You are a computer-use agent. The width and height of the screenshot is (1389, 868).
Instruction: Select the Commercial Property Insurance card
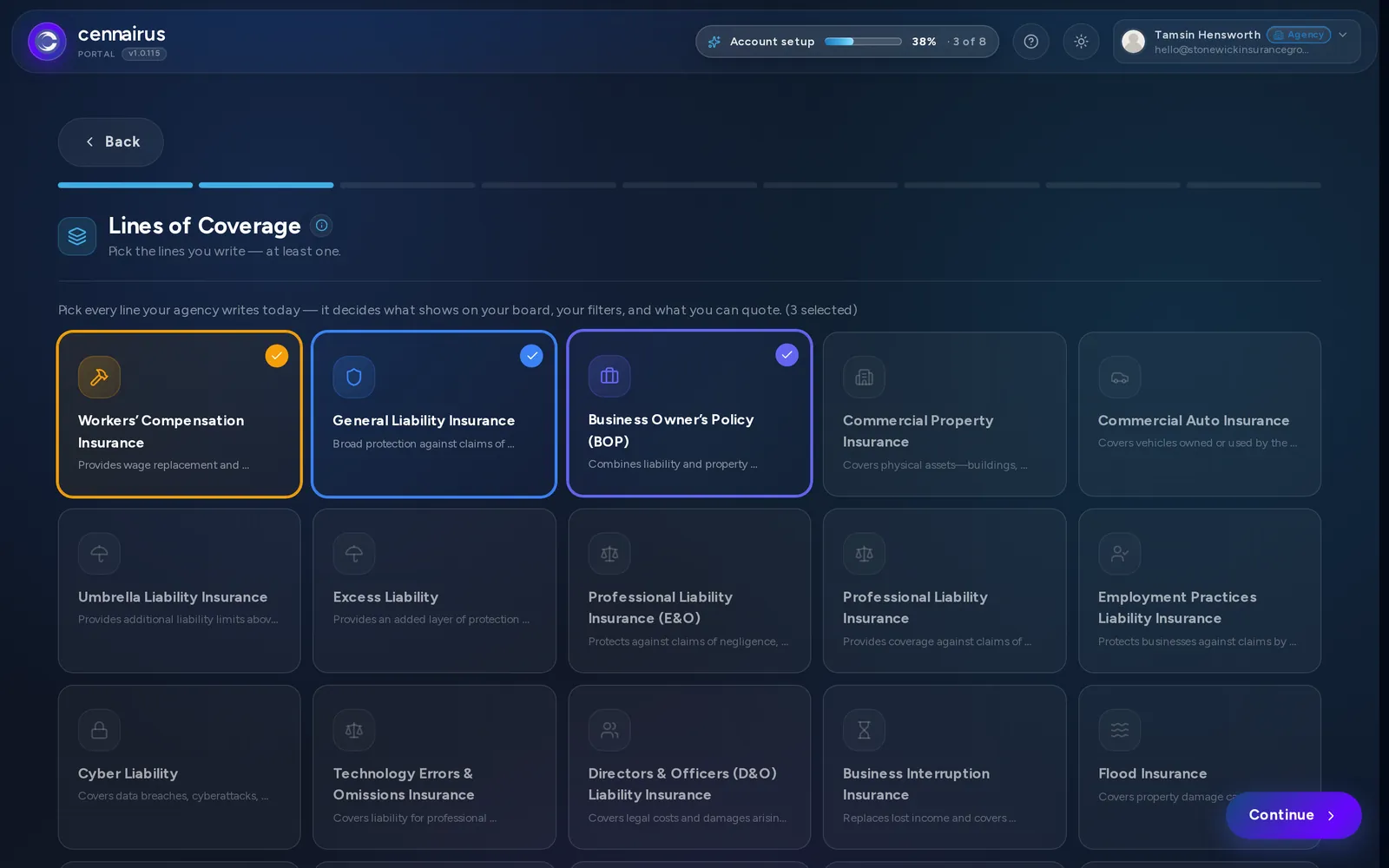[x=945, y=414]
